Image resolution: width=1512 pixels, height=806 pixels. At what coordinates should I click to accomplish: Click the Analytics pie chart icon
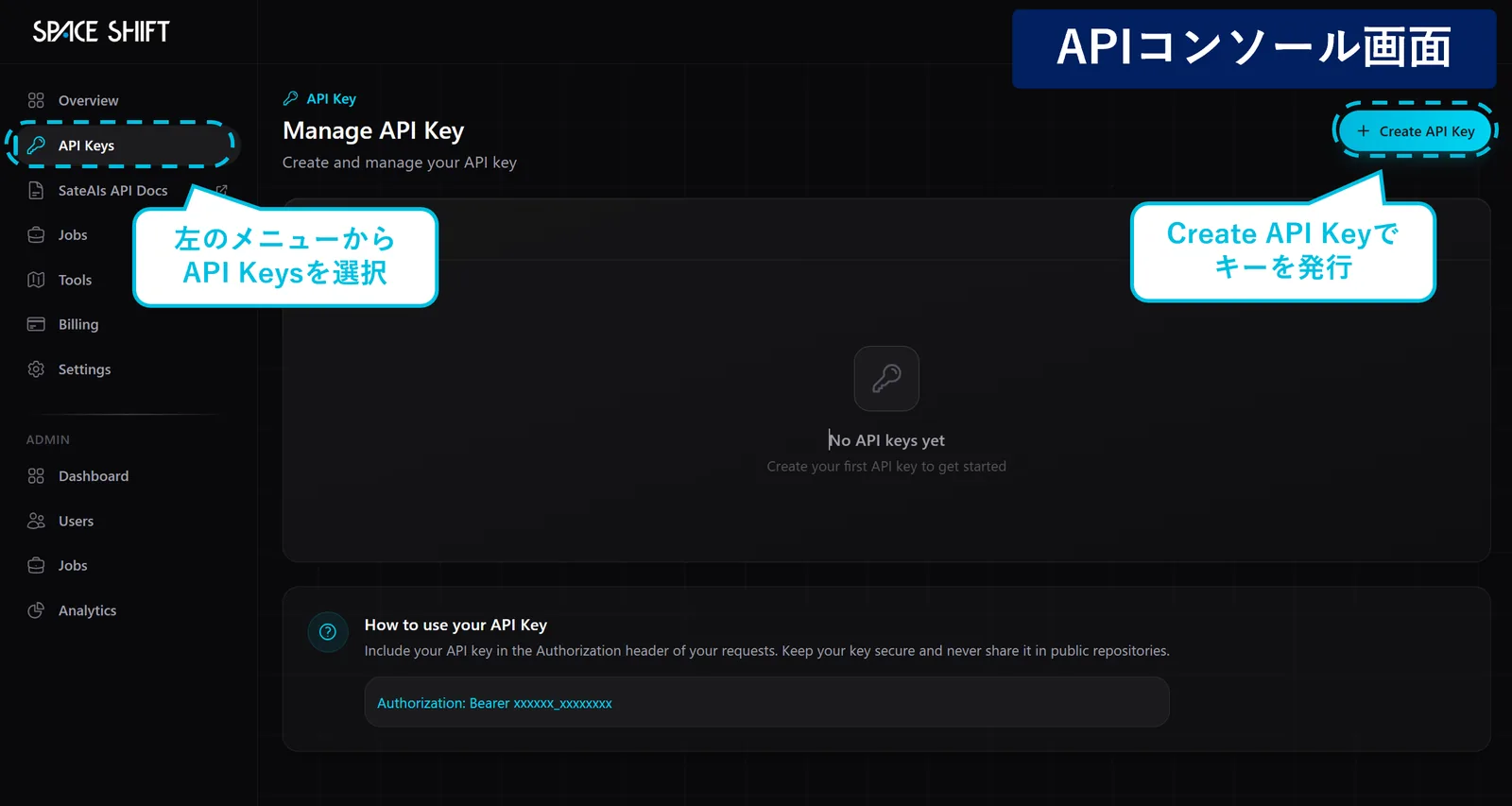pyautogui.click(x=36, y=610)
